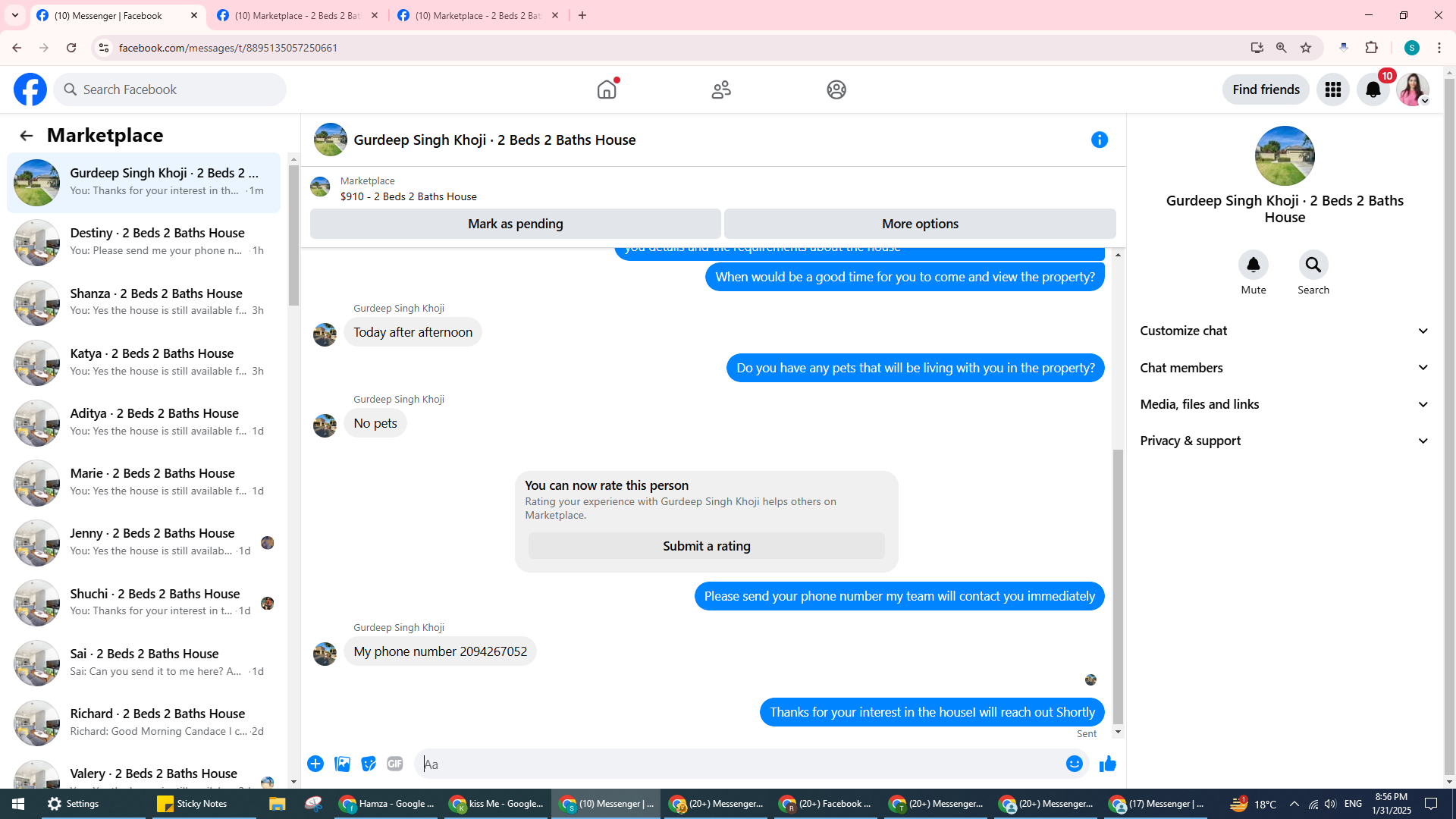Viewport: 1456px width, 819px height.
Task: Attach a photo file to the message
Action: pyautogui.click(x=342, y=764)
